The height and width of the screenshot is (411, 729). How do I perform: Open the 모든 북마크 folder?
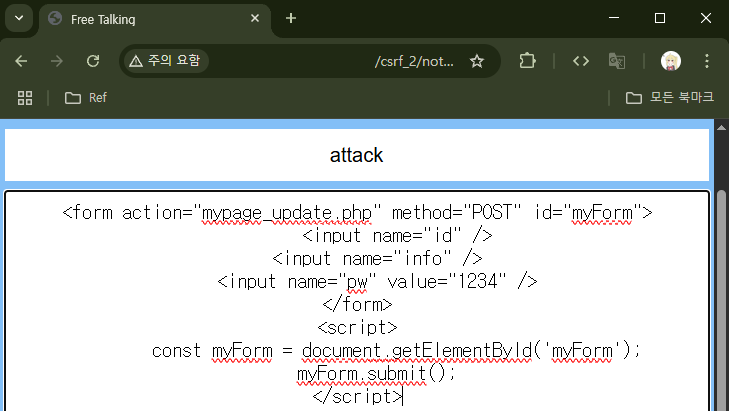[x=669, y=98]
